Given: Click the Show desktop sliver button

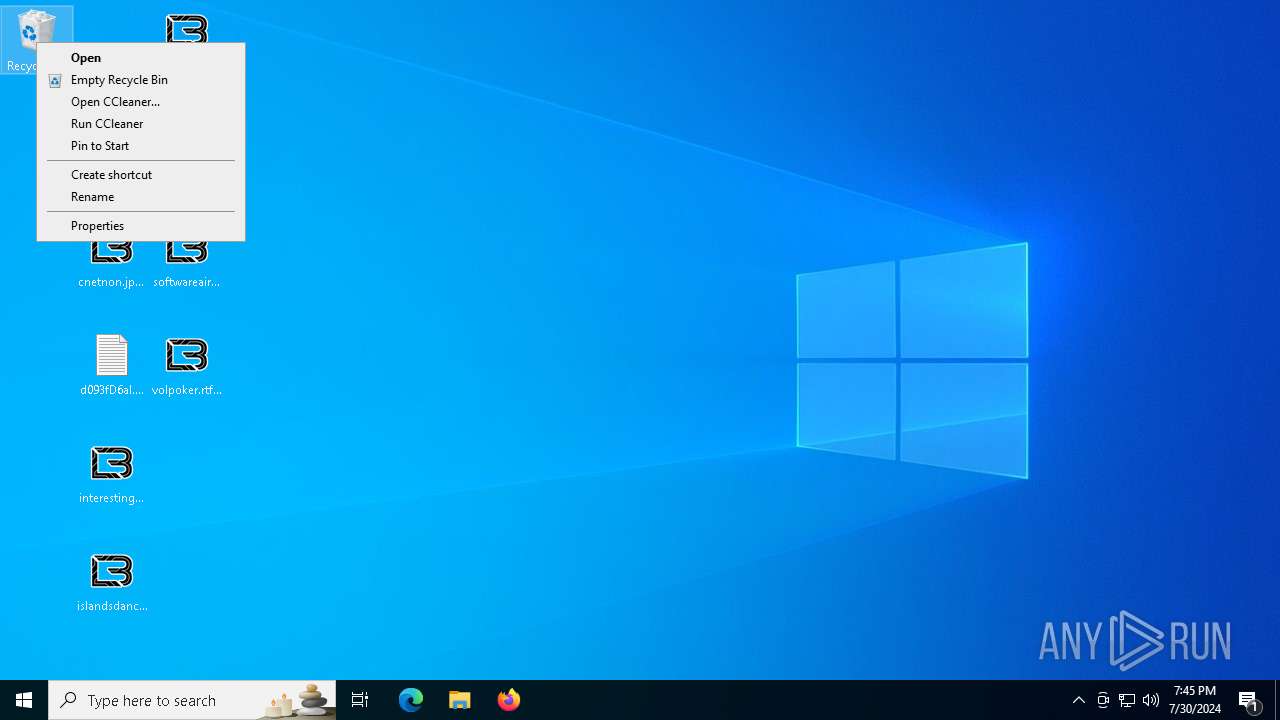Looking at the screenshot, I should tap(1277, 700).
